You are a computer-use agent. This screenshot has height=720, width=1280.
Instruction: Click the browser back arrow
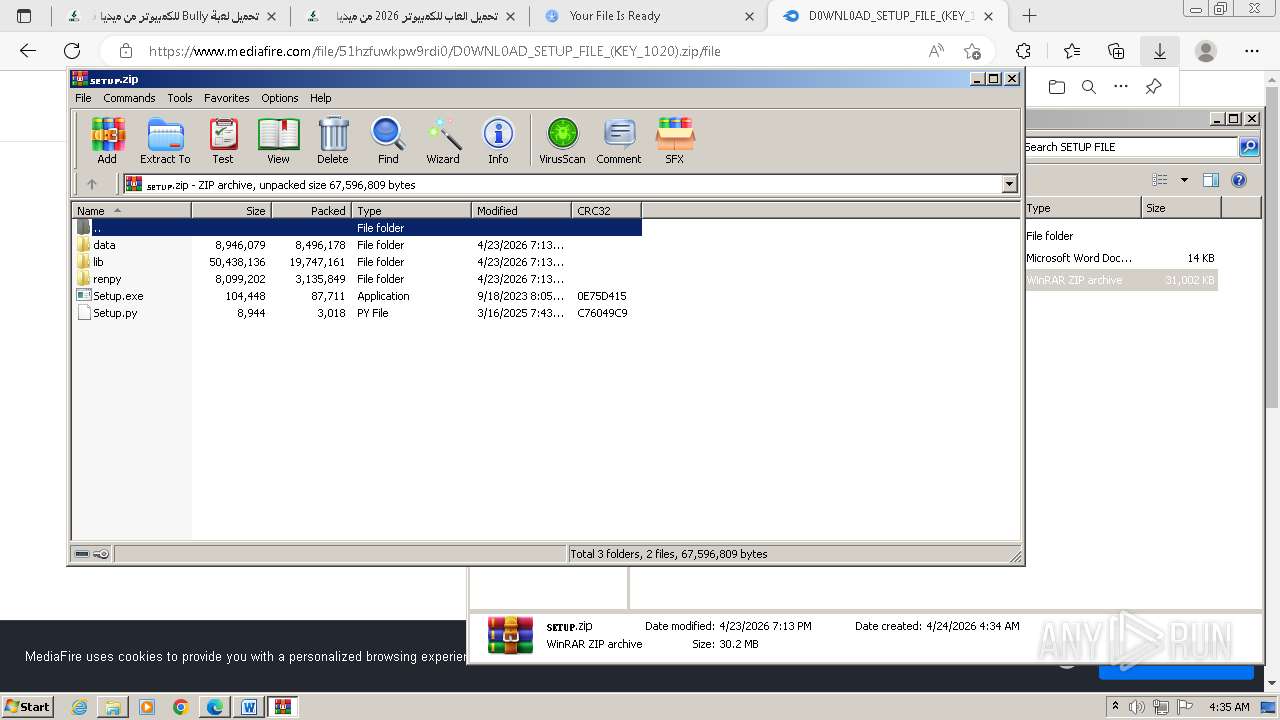(28, 51)
